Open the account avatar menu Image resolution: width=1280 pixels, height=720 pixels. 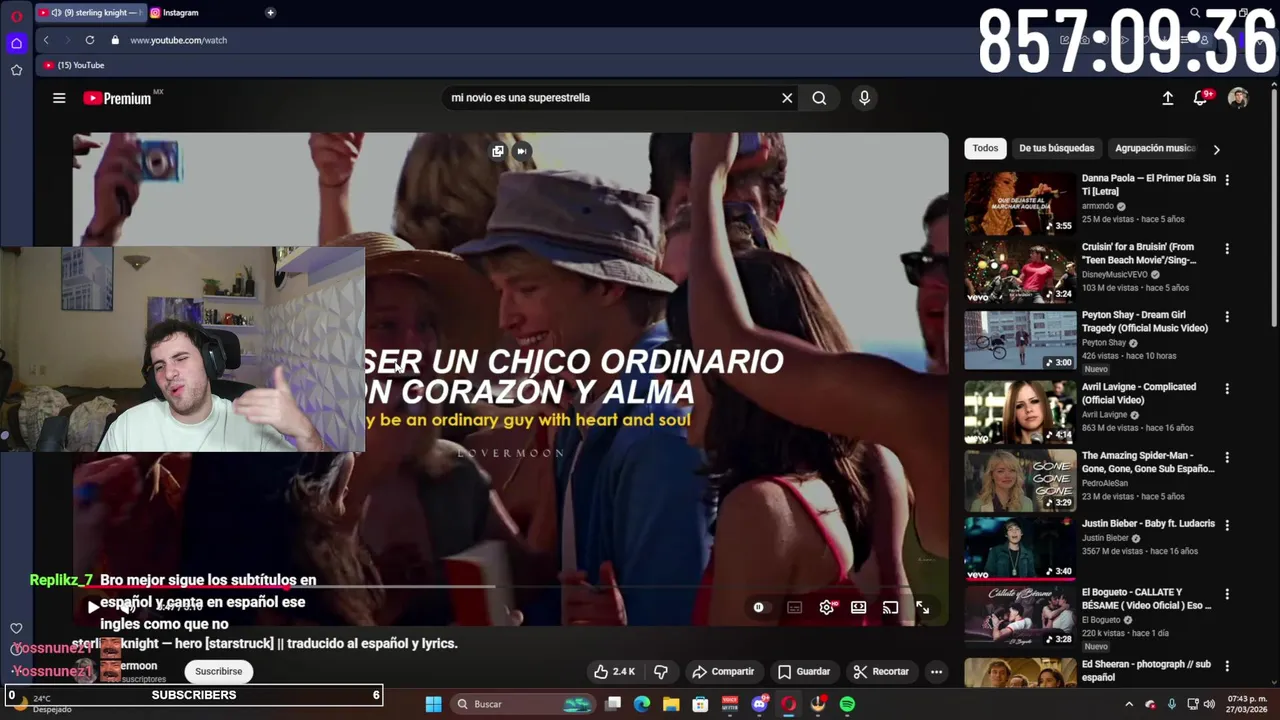tap(1238, 98)
